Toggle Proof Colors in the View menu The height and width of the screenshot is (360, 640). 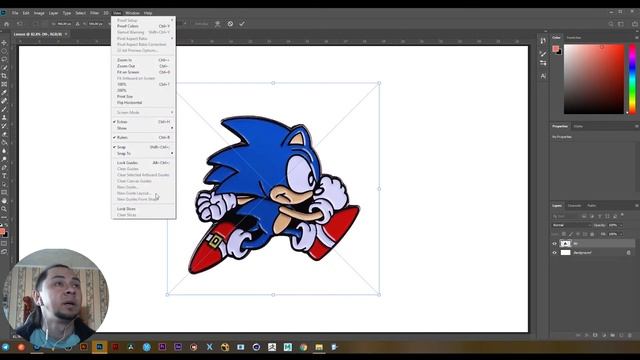(143, 26)
